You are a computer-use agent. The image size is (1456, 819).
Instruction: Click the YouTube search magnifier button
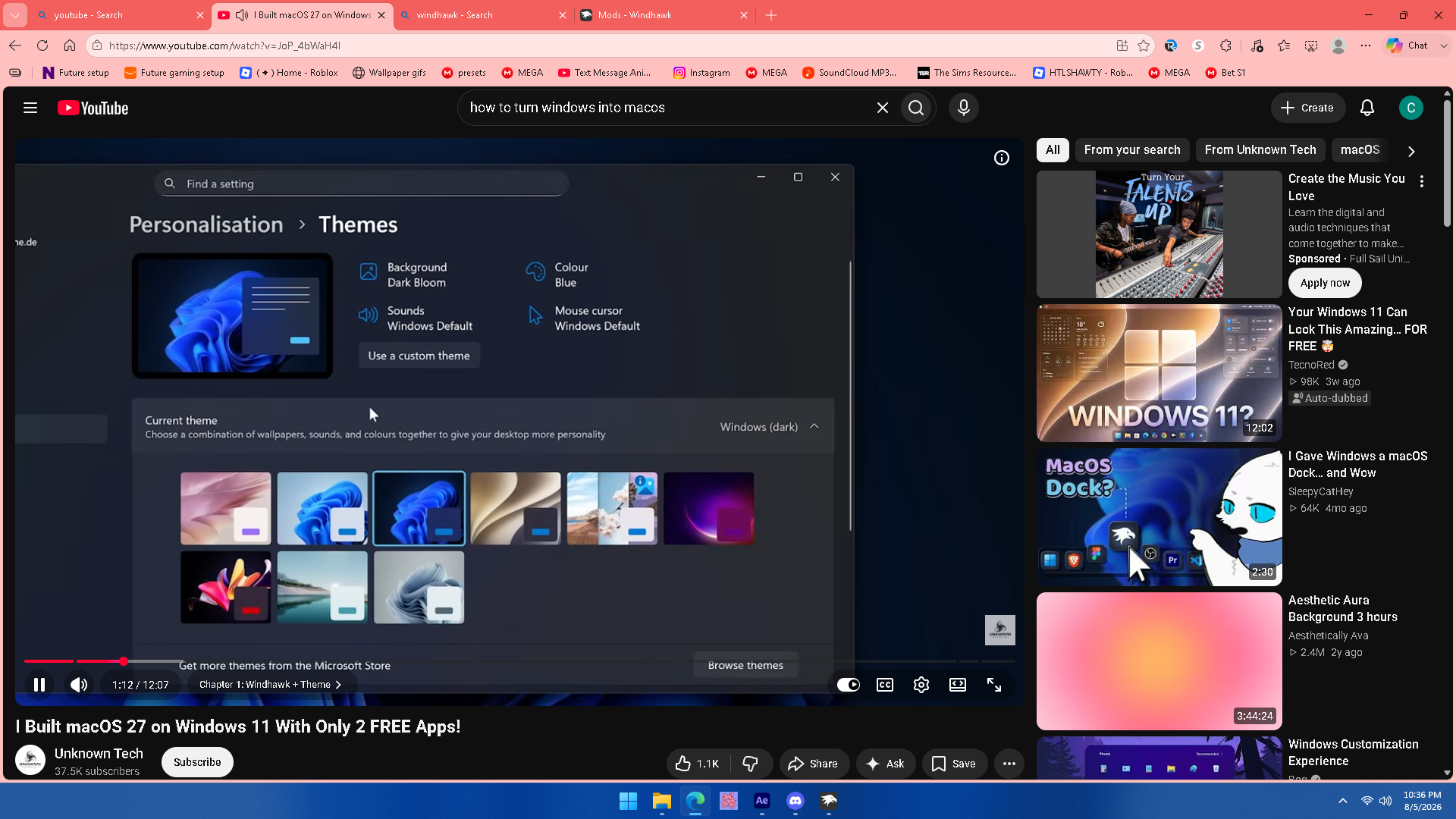tap(916, 108)
